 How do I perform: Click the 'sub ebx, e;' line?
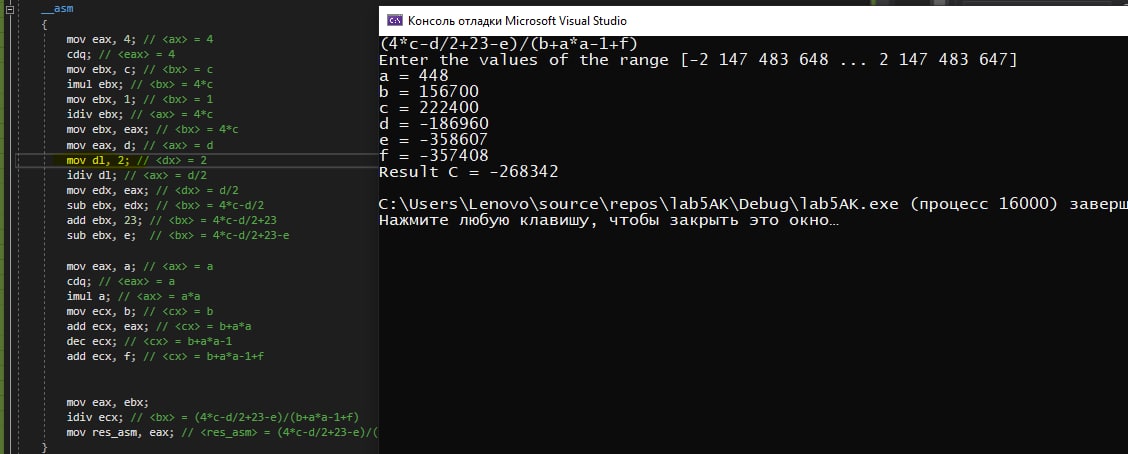click(x=178, y=235)
